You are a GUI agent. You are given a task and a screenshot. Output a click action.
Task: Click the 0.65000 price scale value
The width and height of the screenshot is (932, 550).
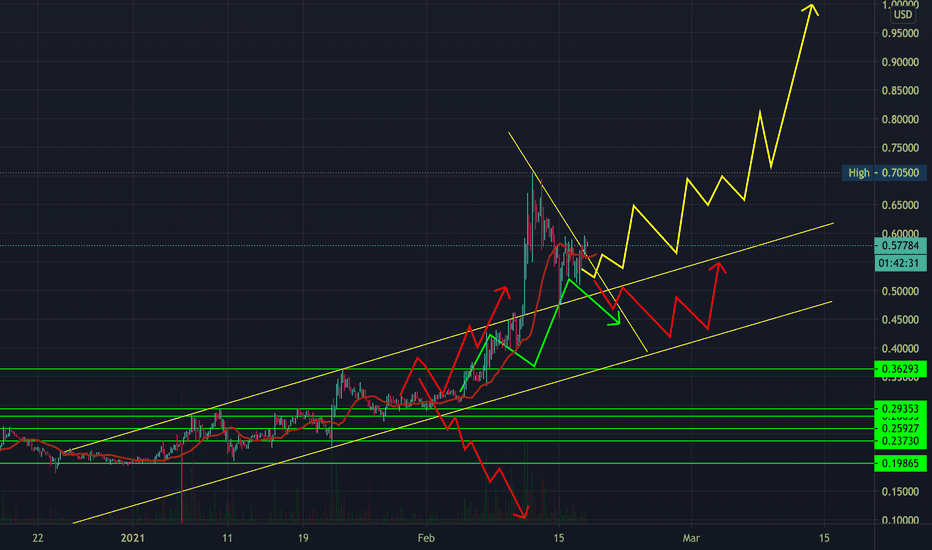point(900,205)
